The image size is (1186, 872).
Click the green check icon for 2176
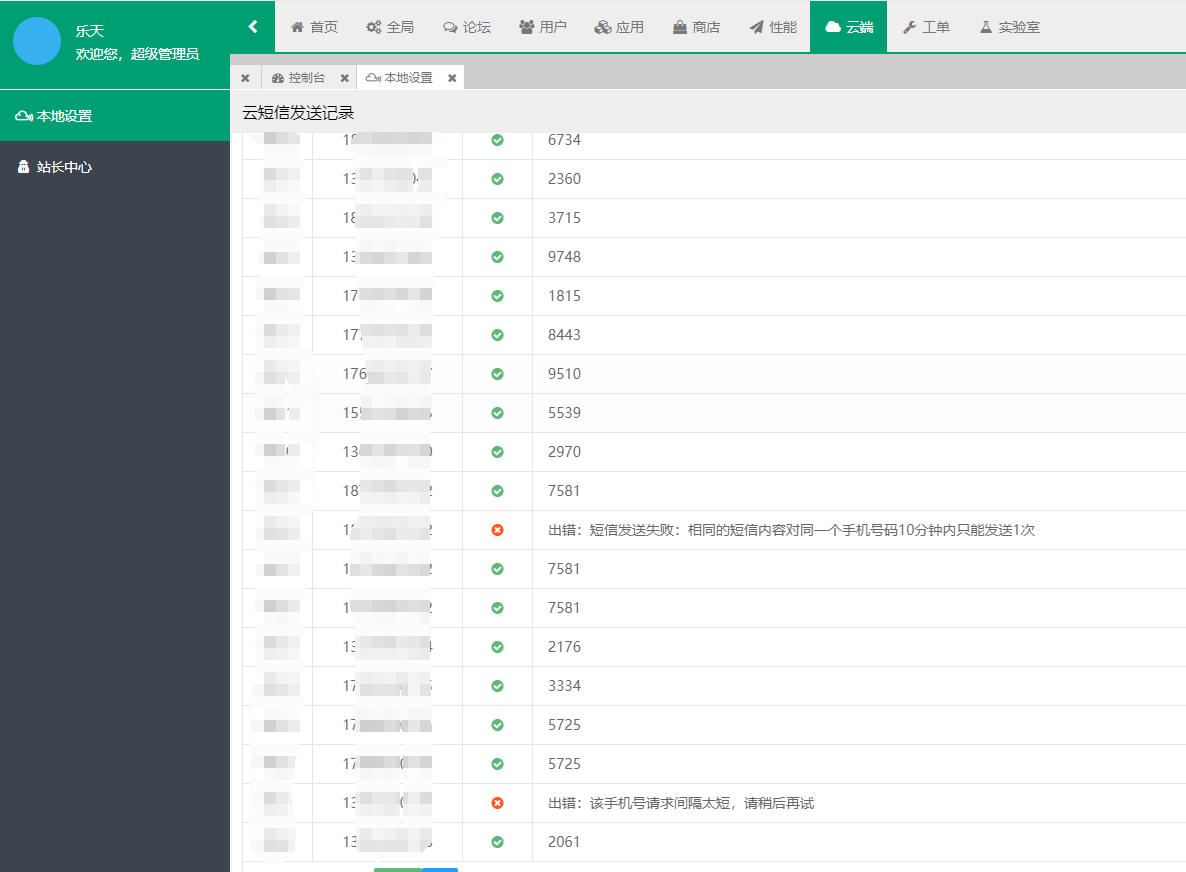[x=497, y=647]
